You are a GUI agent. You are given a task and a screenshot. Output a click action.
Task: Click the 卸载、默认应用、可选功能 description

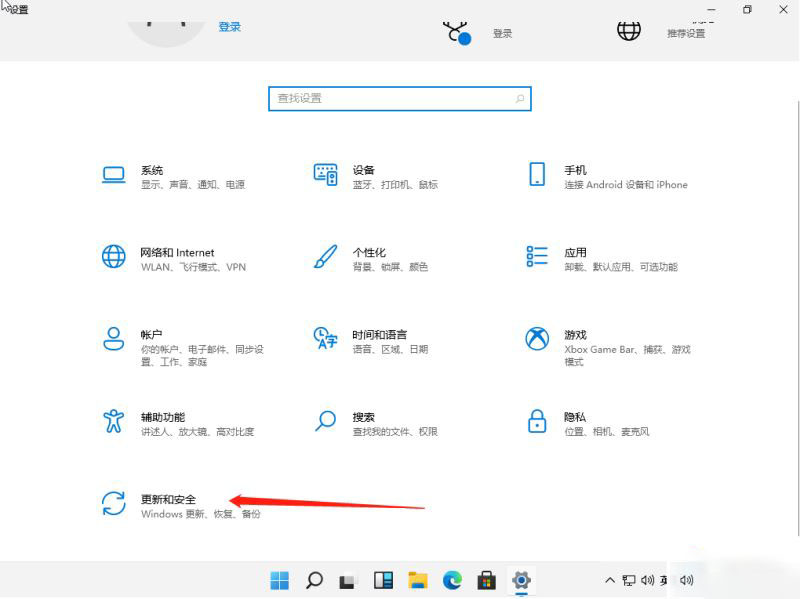coord(621,267)
